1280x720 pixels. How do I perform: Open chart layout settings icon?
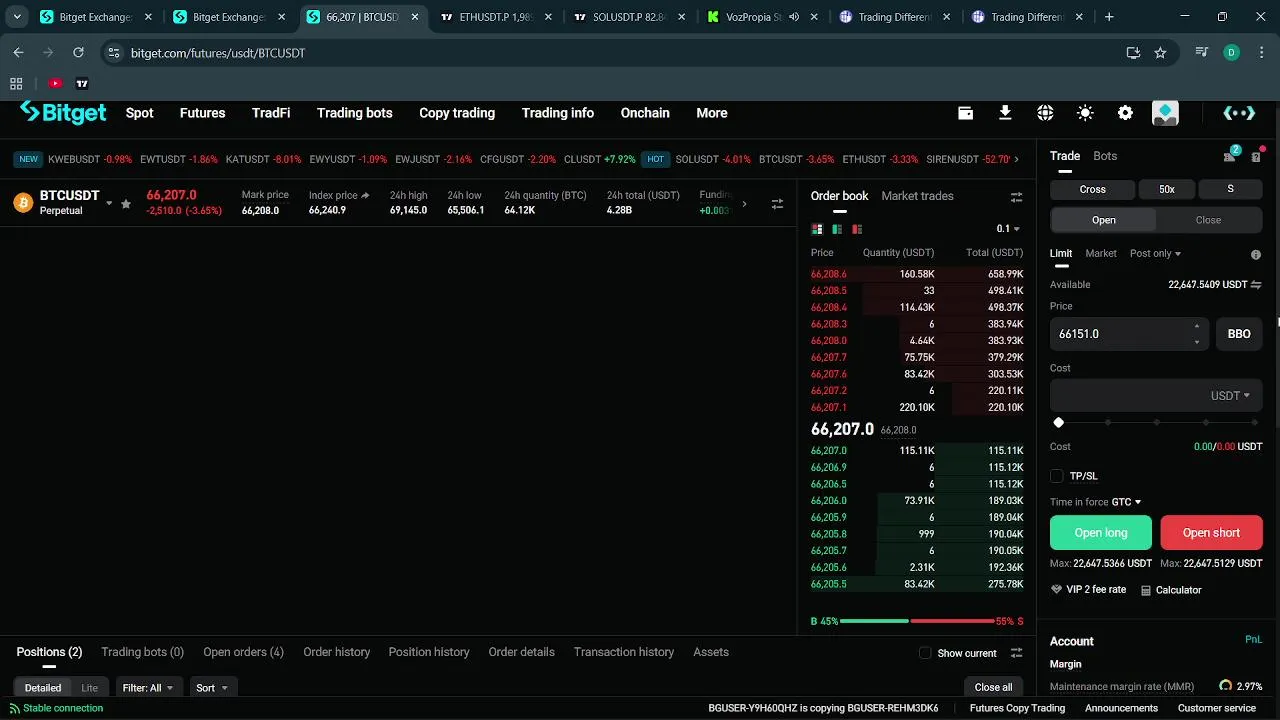pos(777,204)
